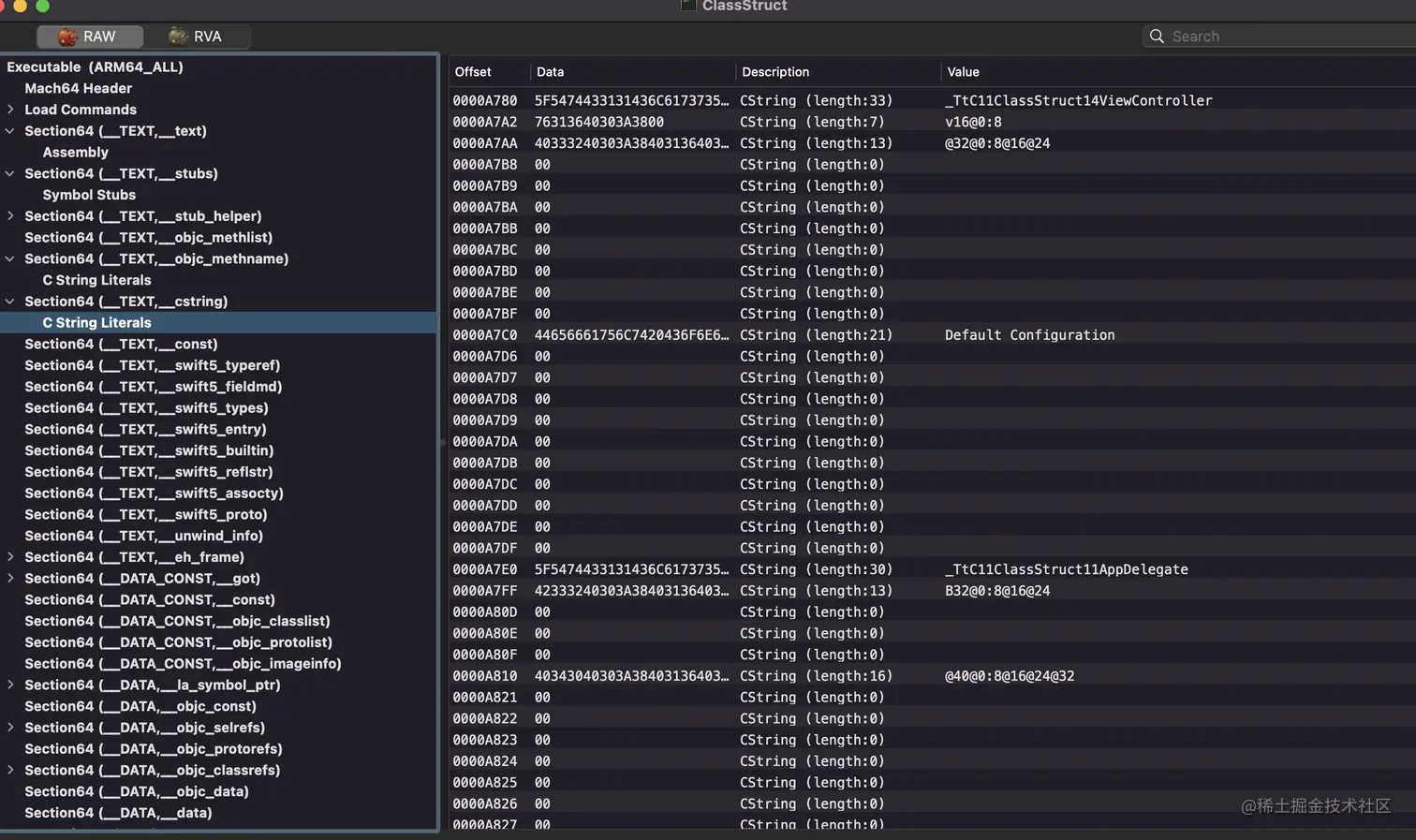
Task: Select Executable (ARM64_ALL) root item
Action: point(95,67)
